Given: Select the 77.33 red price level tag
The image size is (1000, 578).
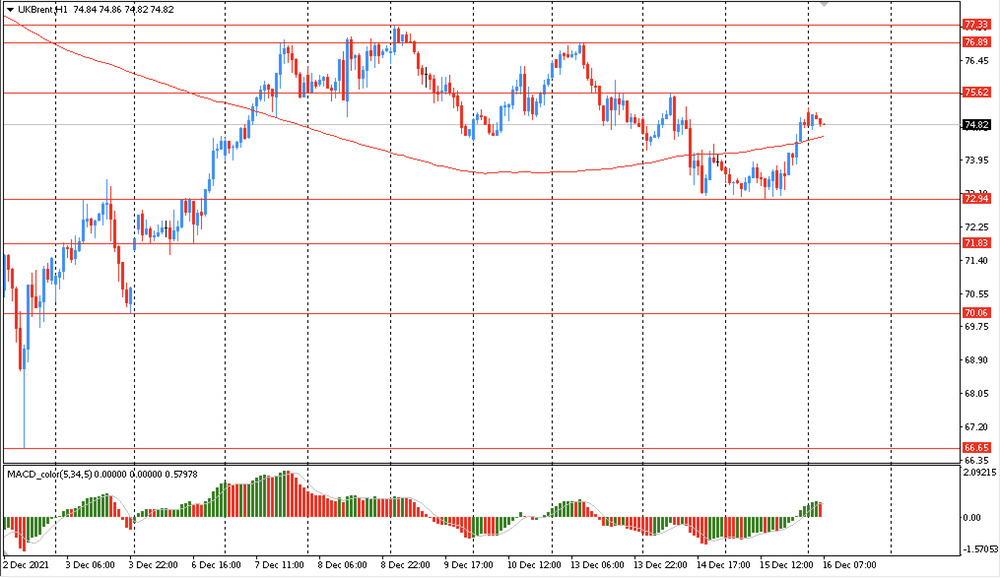Looking at the screenshot, I should click(x=976, y=25).
